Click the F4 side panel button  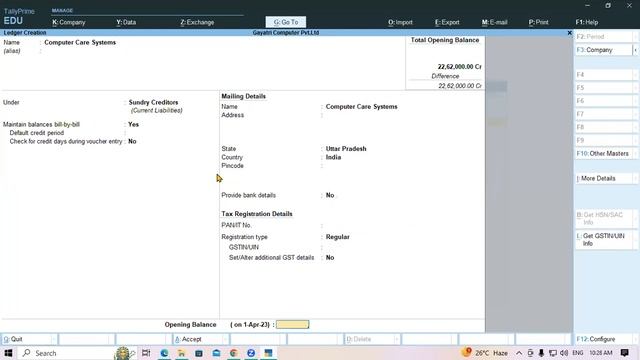coord(605,75)
